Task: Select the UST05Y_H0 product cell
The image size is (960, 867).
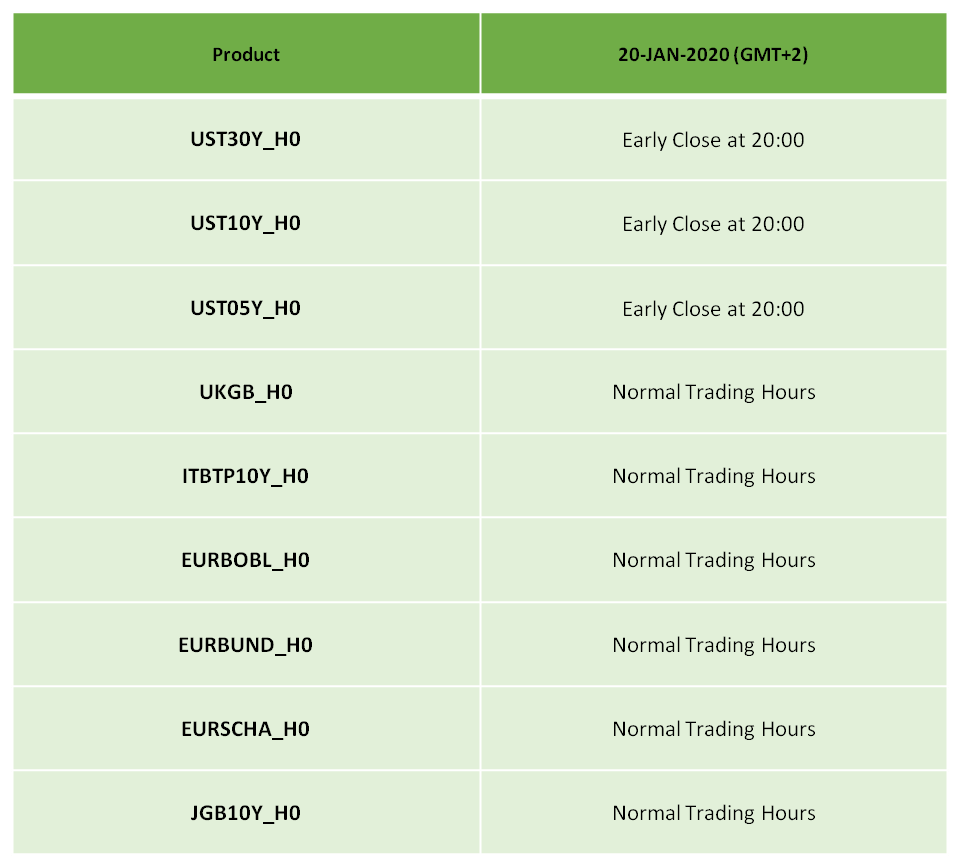Action: coord(246,308)
